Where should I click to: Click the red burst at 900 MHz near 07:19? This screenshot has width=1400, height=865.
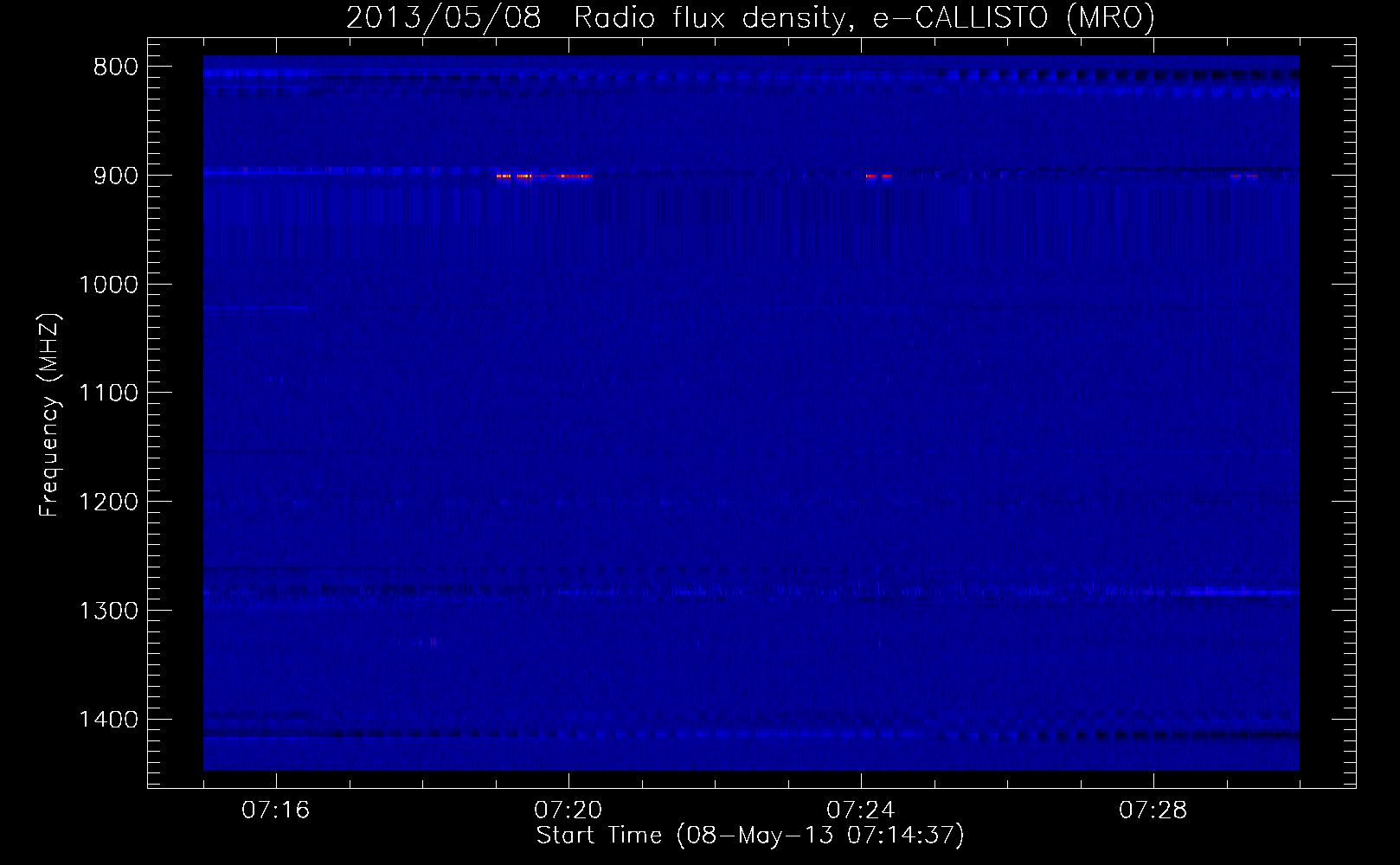coord(543,176)
